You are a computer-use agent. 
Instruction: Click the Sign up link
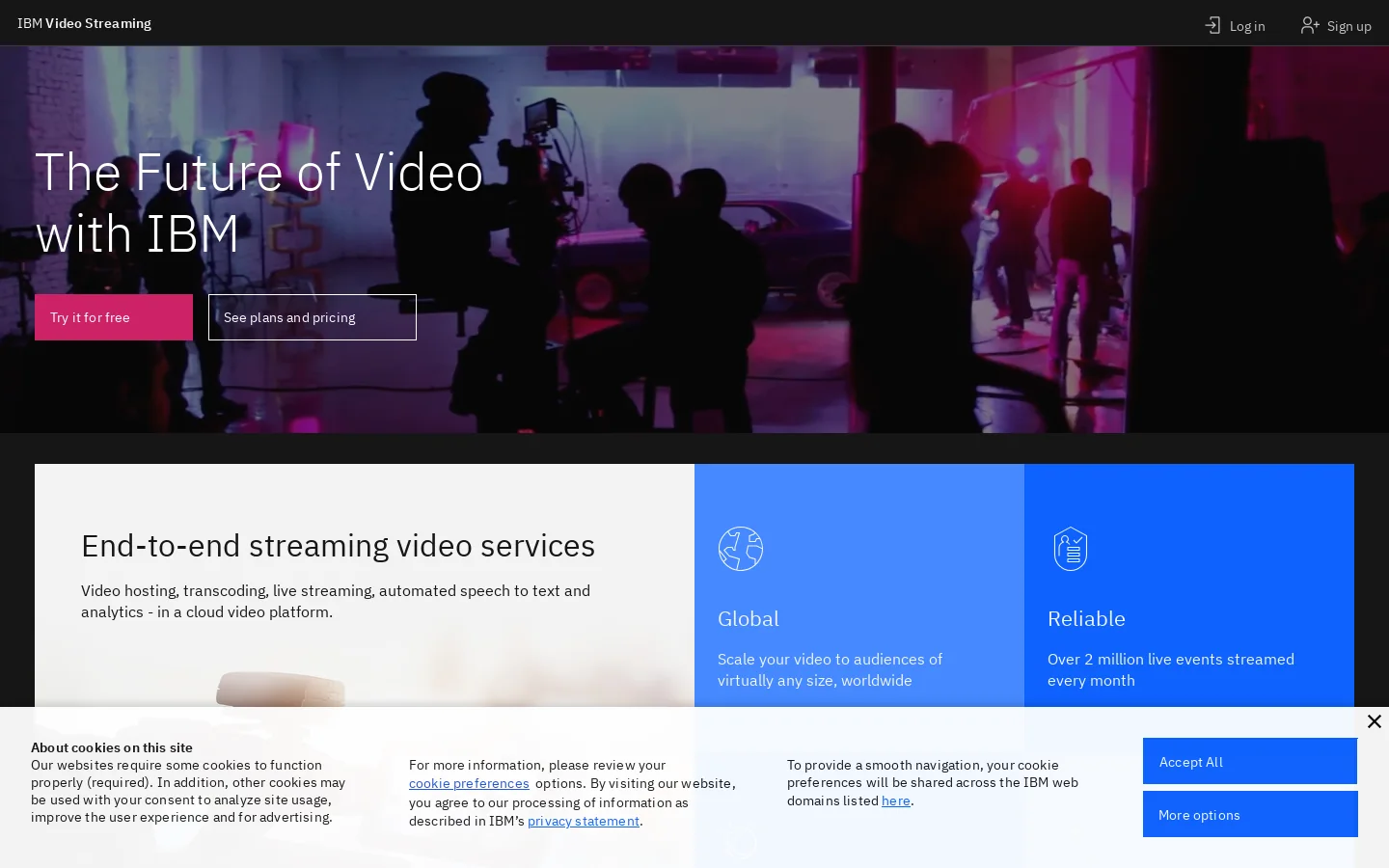(x=1336, y=26)
